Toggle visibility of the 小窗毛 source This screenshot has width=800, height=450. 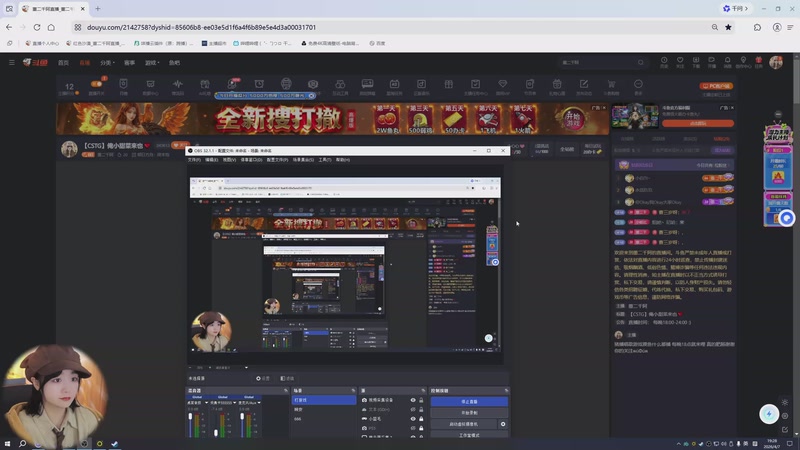[413, 419]
